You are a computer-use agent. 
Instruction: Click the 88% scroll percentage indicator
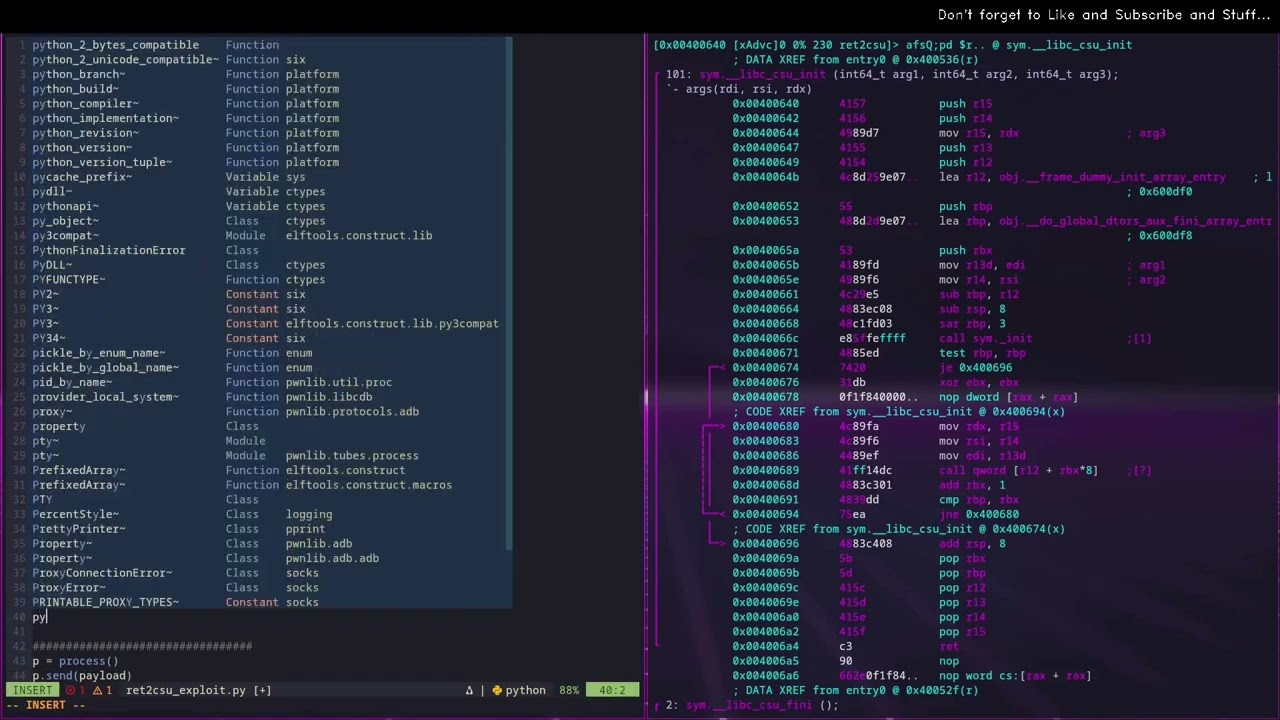coord(569,690)
